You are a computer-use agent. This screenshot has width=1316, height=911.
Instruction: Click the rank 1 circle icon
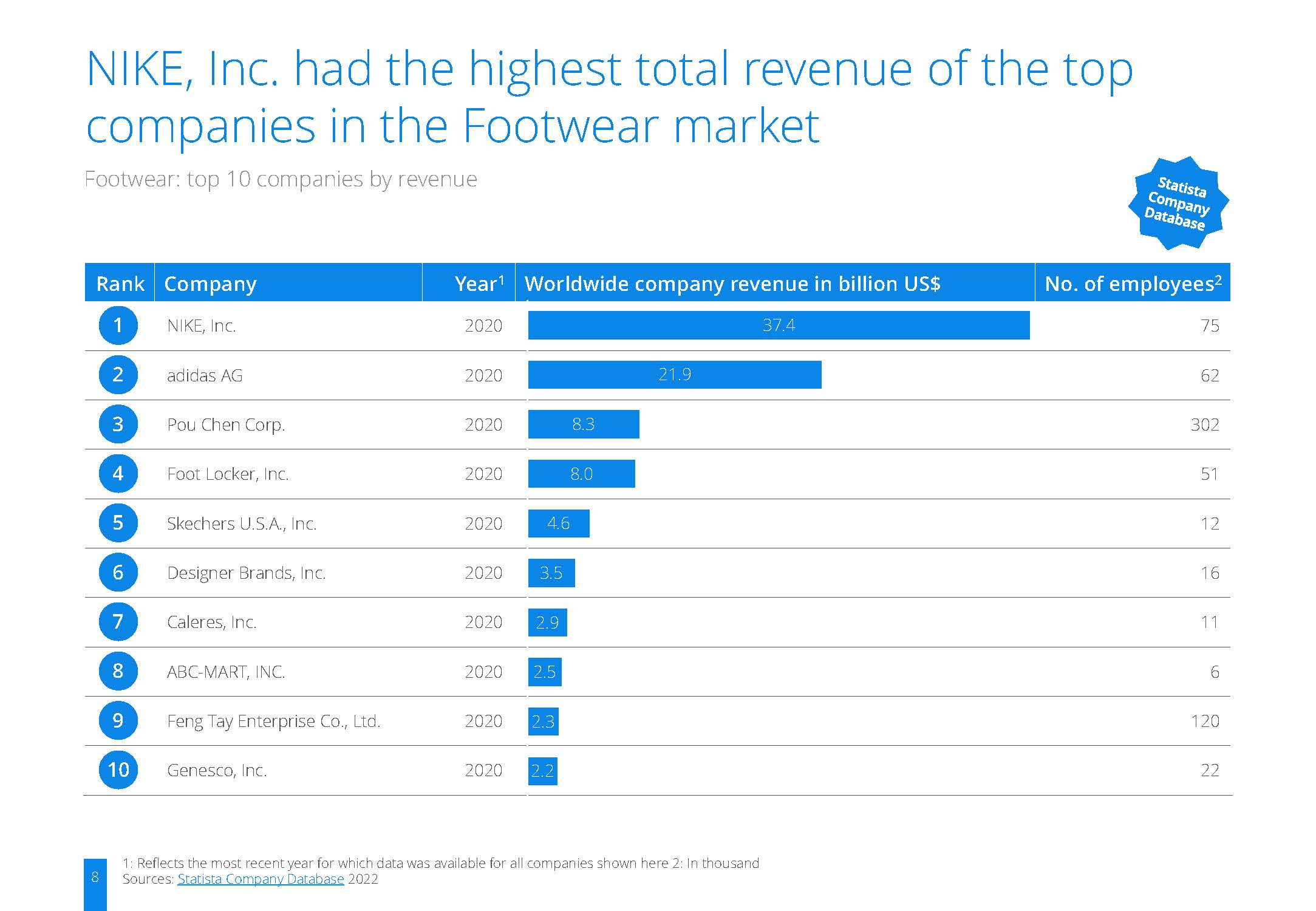click(x=118, y=326)
